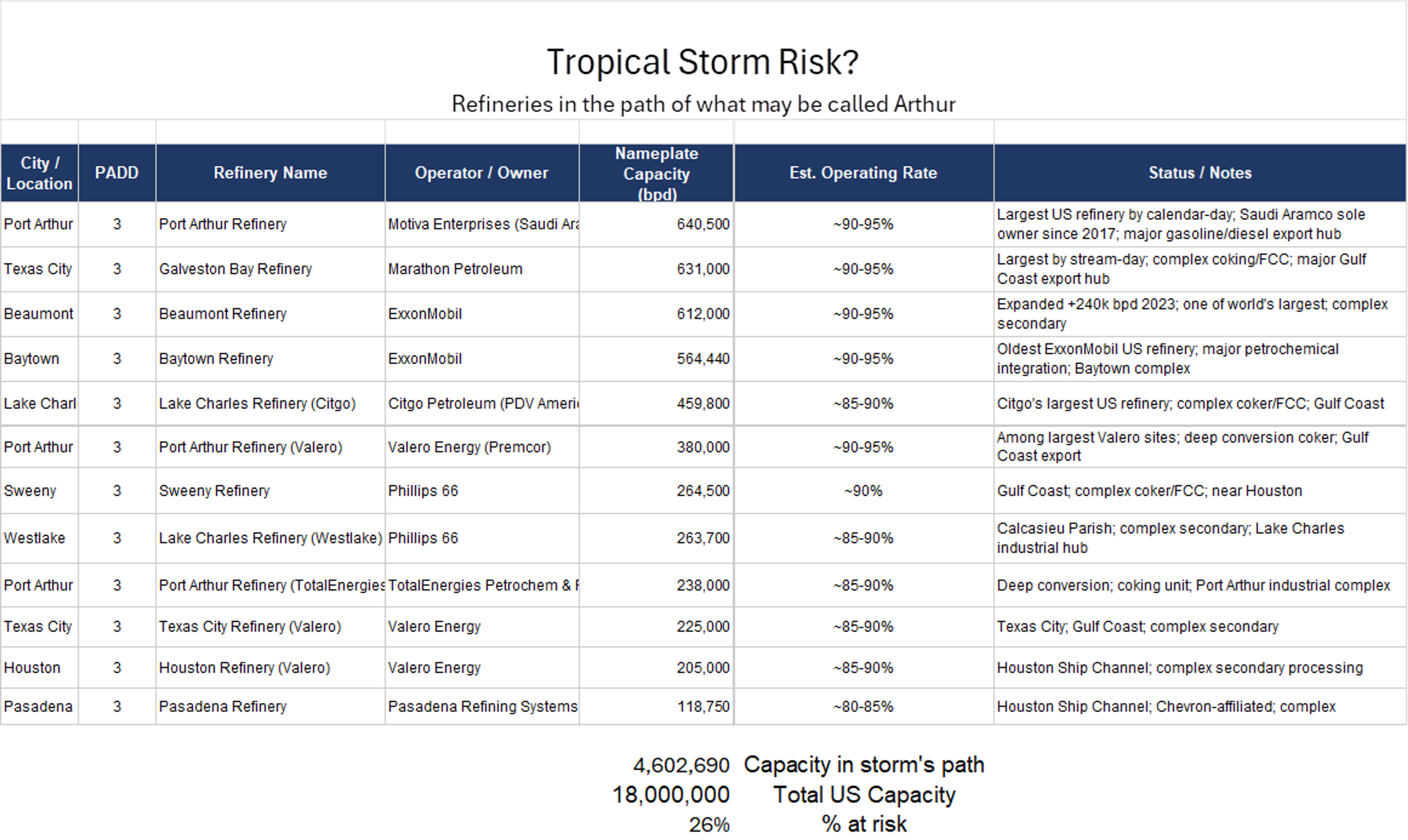Select 'Capacity in storm's path' label
The image size is (1408, 840).
864,765
